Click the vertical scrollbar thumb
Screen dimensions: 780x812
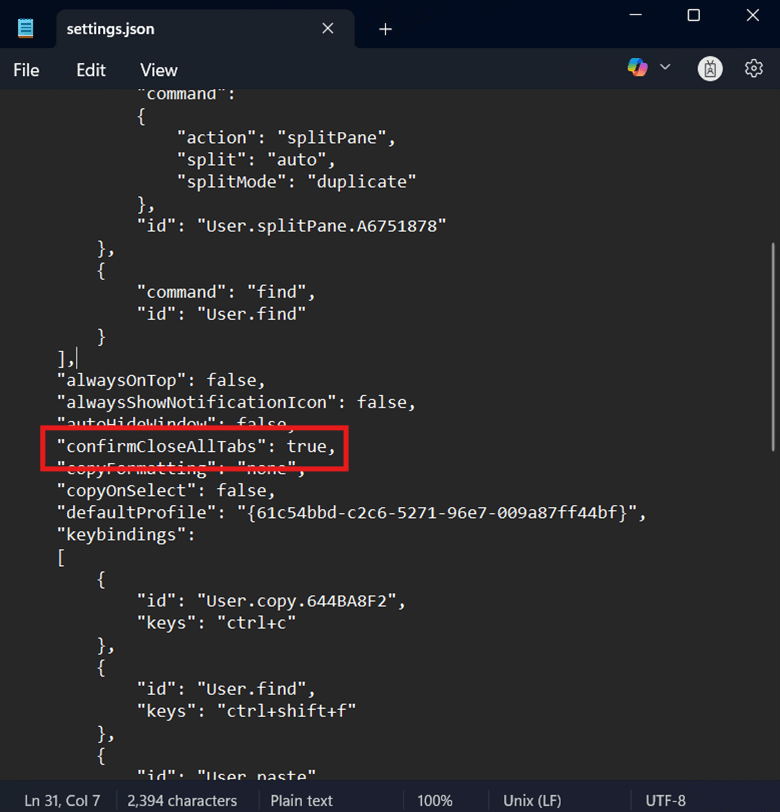click(771, 345)
